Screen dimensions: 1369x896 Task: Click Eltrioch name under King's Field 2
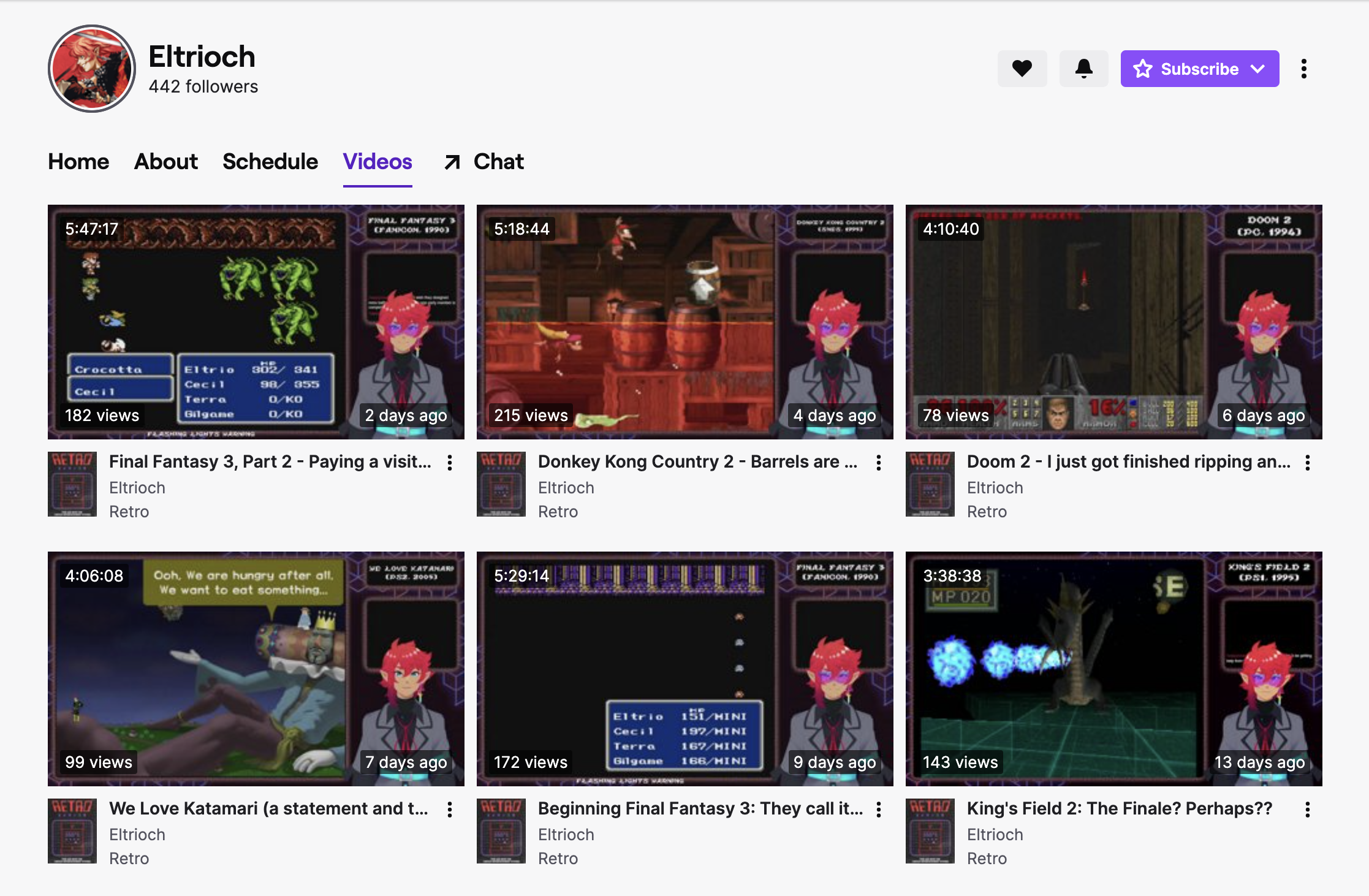click(x=995, y=835)
